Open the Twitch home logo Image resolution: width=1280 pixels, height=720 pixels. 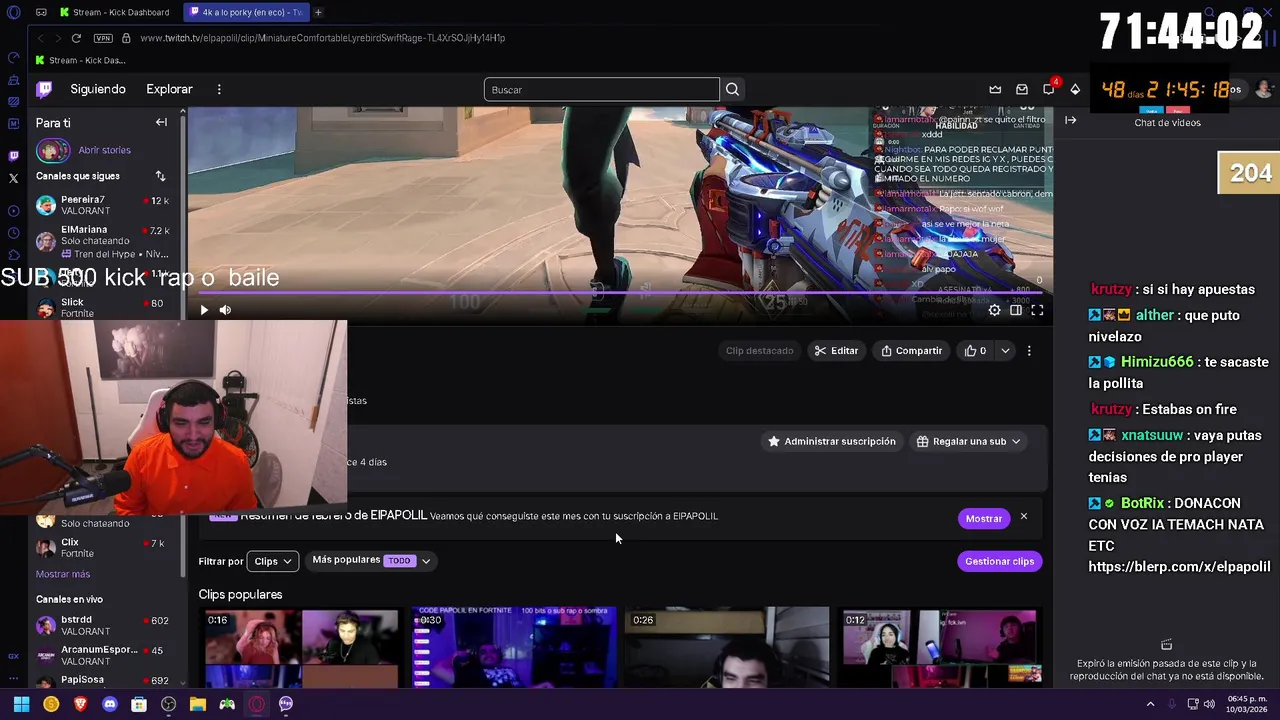coord(44,89)
